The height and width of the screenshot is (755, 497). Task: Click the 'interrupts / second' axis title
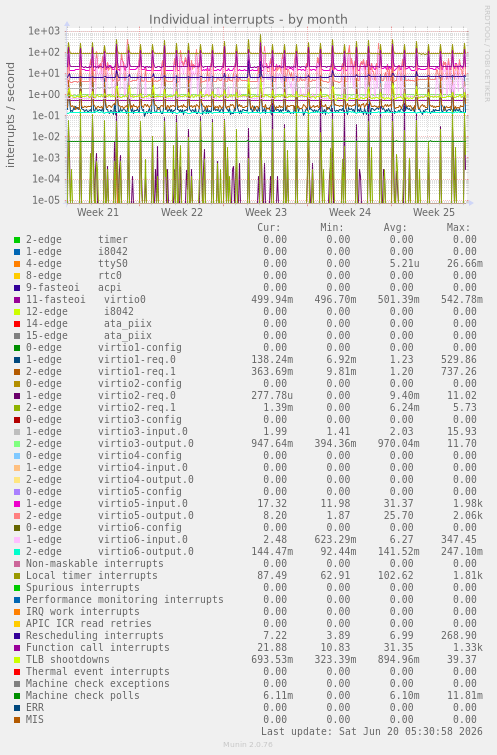[11, 115]
